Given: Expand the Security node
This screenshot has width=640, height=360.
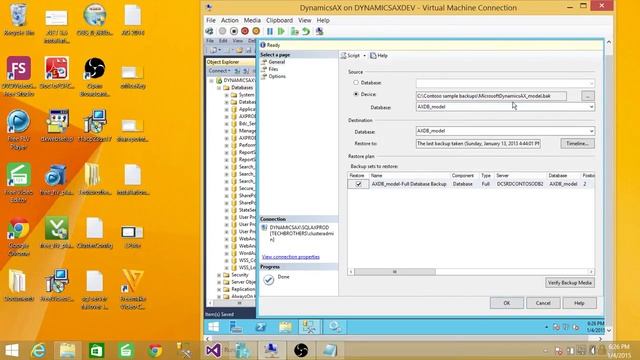Looking at the screenshot, I should point(219,275).
